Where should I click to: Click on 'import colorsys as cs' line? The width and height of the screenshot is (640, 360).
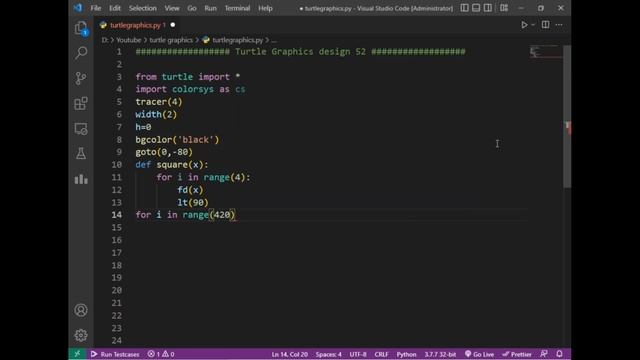pos(190,89)
